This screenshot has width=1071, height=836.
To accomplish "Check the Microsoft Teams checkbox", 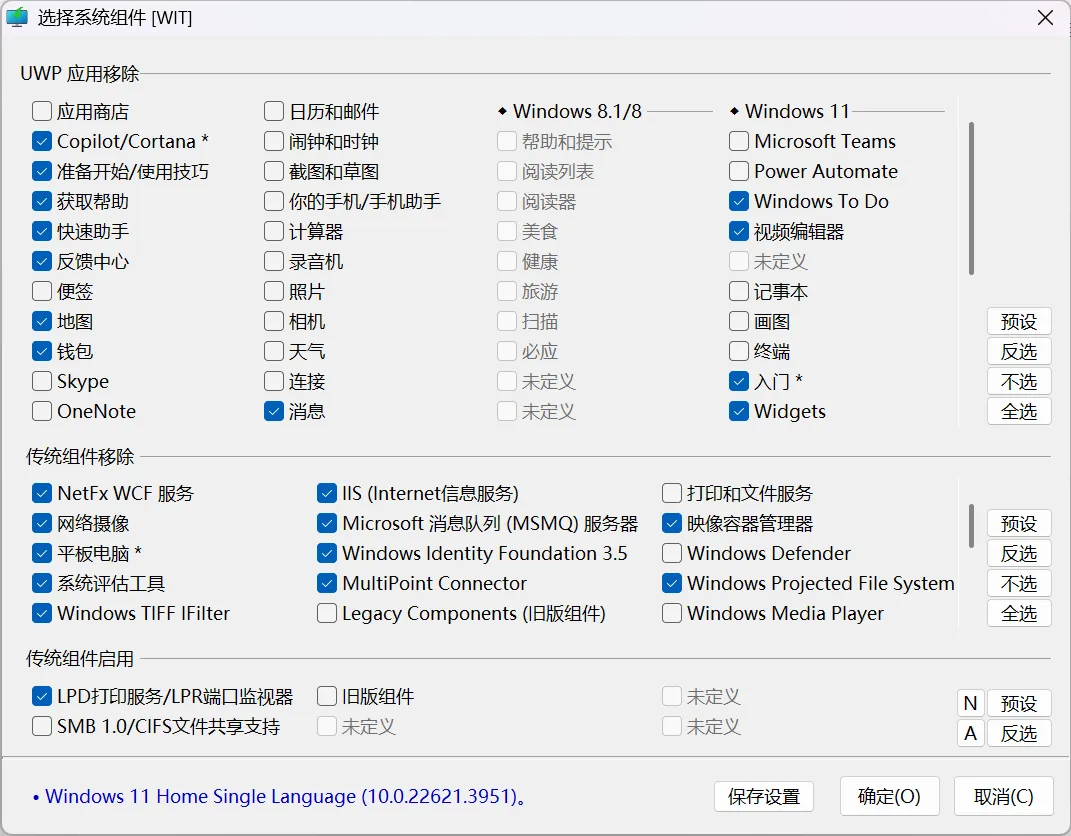I will coord(739,141).
